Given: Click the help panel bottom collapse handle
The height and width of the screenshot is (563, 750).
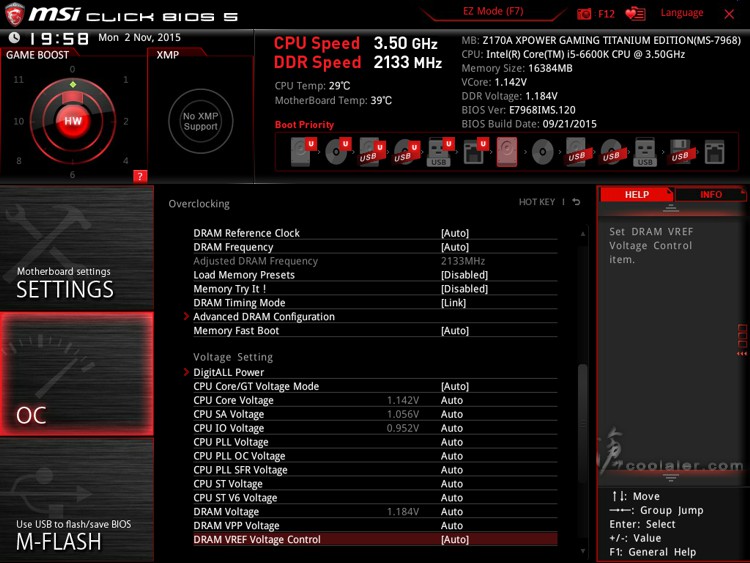Looking at the screenshot, I should 671,477.
